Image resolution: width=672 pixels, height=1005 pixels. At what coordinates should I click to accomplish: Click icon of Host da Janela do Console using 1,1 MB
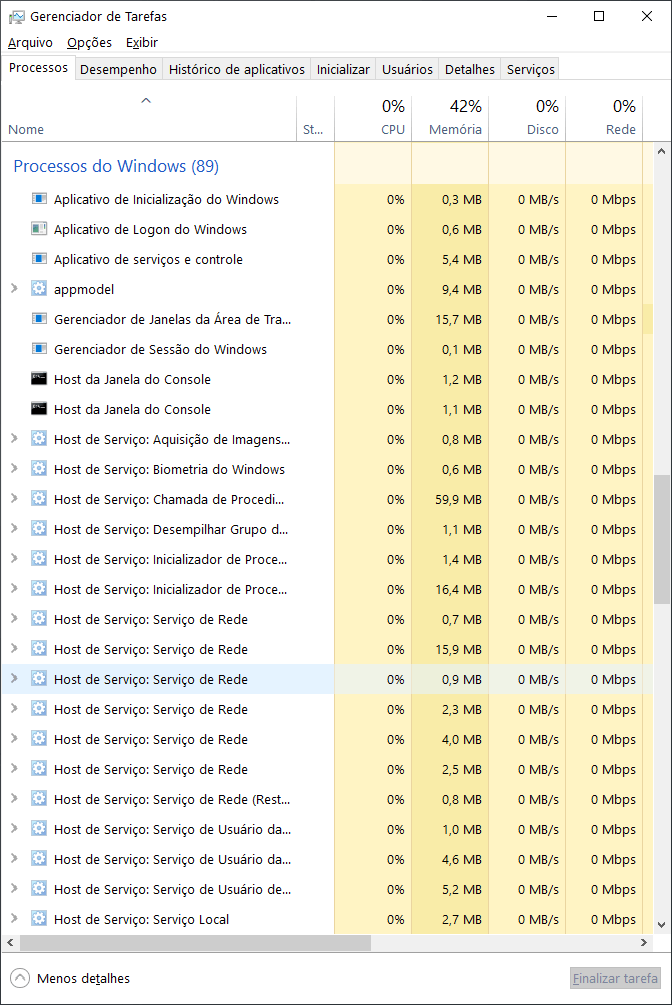(39, 409)
